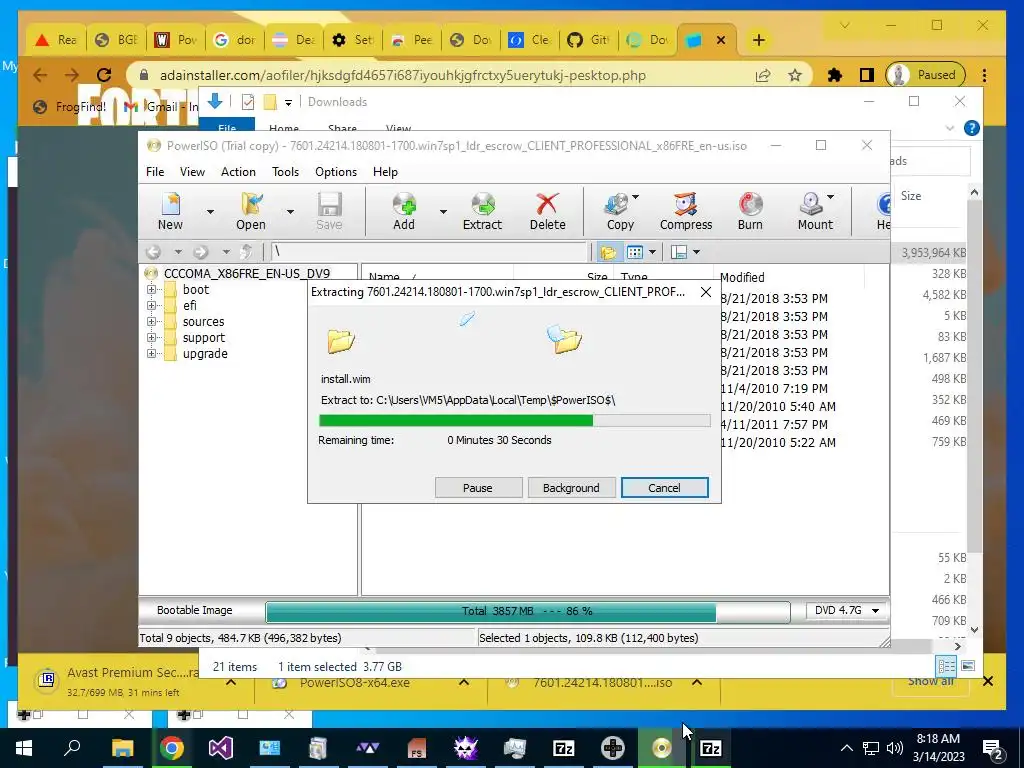This screenshot has width=1024, height=768.
Task: Click the PowerISO up-folder icon
Action: point(246,251)
